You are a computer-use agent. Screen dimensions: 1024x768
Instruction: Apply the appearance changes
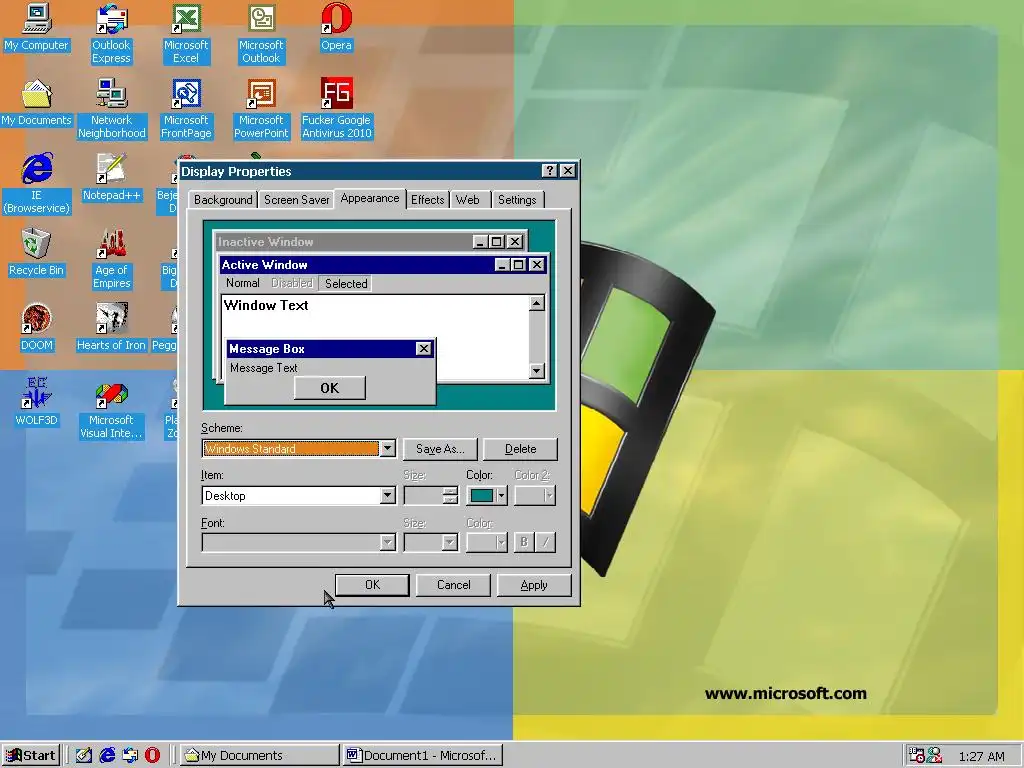(x=534, y=585)
